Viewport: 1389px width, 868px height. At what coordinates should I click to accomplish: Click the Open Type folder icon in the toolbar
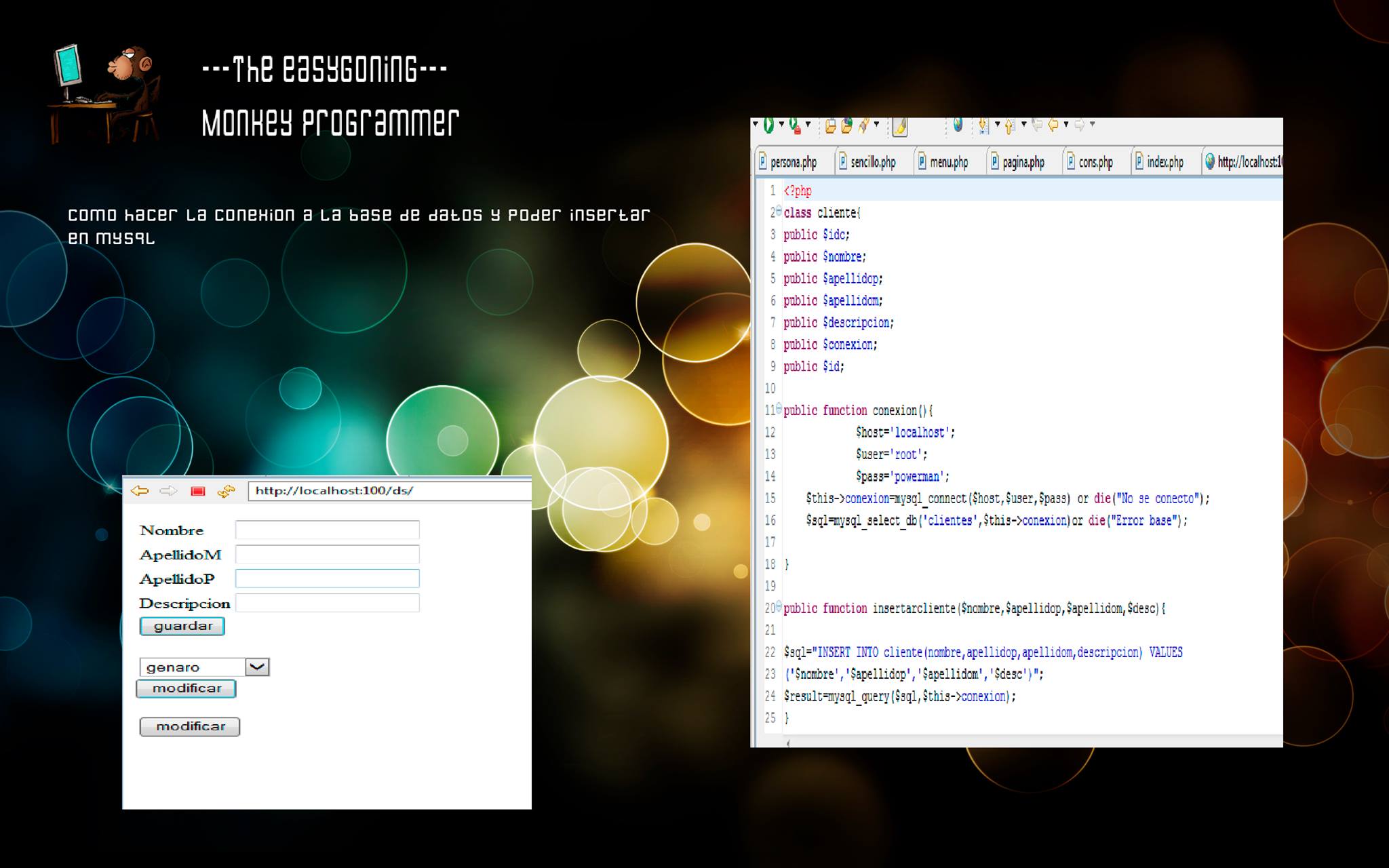coord(830,125)
